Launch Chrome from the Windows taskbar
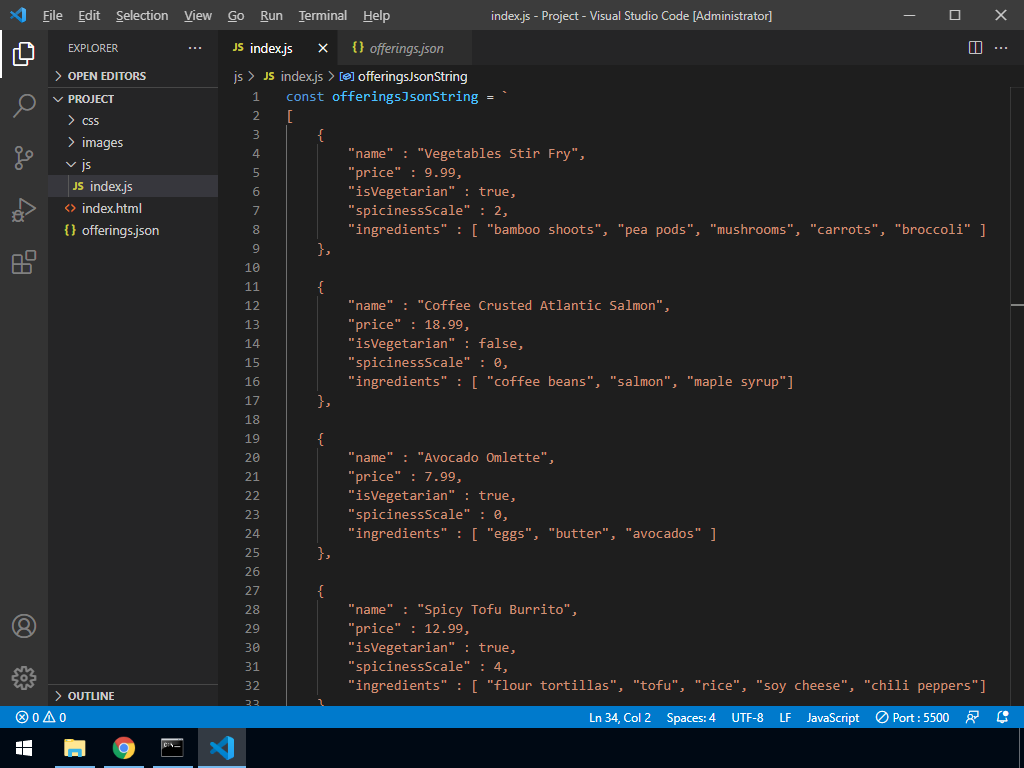Viewport: 1024px width, 768px height. (x=124, y=747)
